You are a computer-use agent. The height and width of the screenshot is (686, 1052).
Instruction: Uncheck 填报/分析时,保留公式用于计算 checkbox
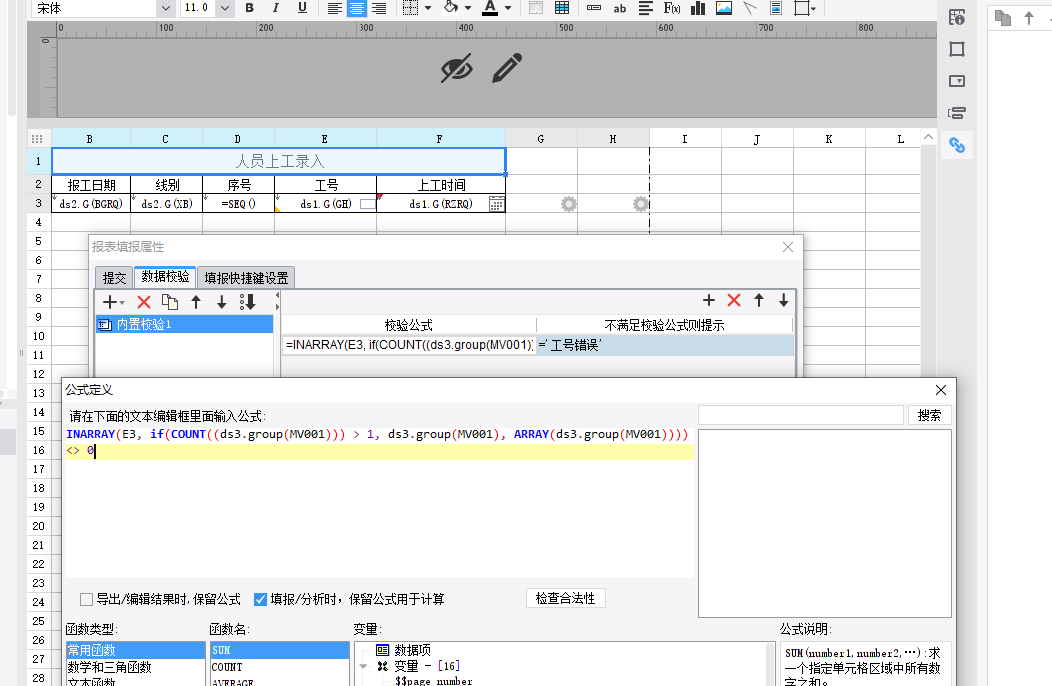261,600
